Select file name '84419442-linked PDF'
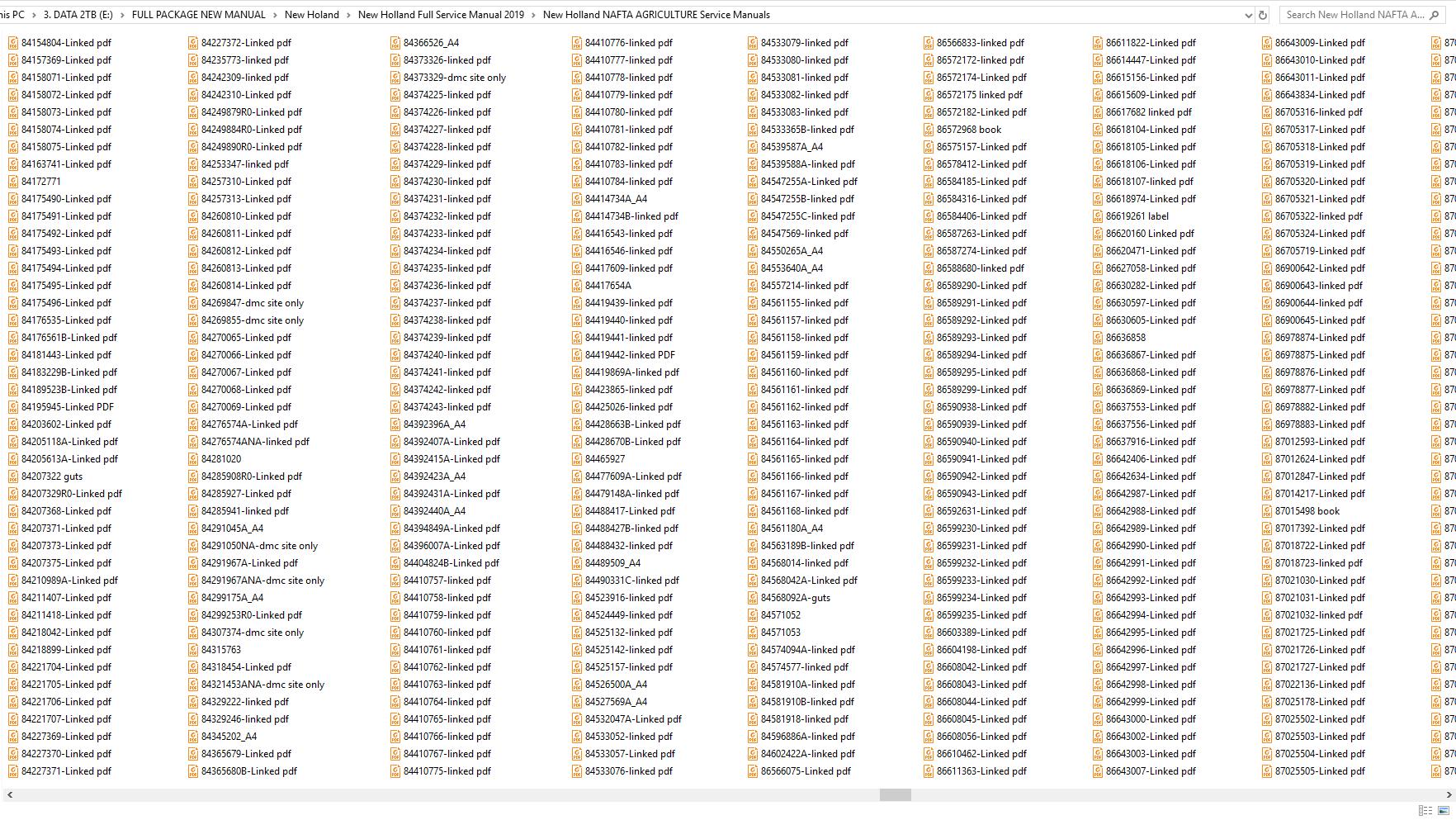Image resolution: width=1456 pixels, height=820 pixels. pos(630,355)
